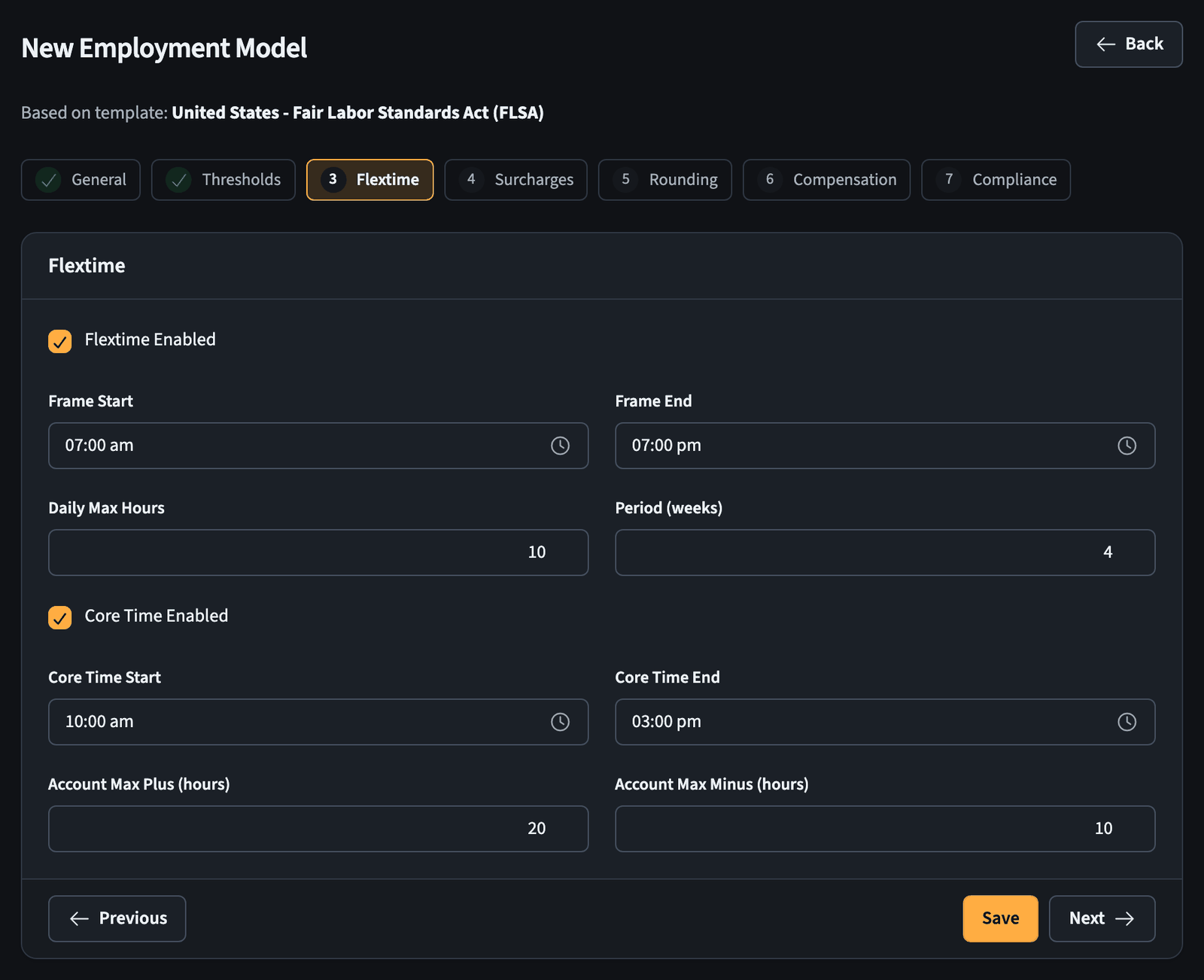Select the Flextime step tab

(x=369, y=180)
